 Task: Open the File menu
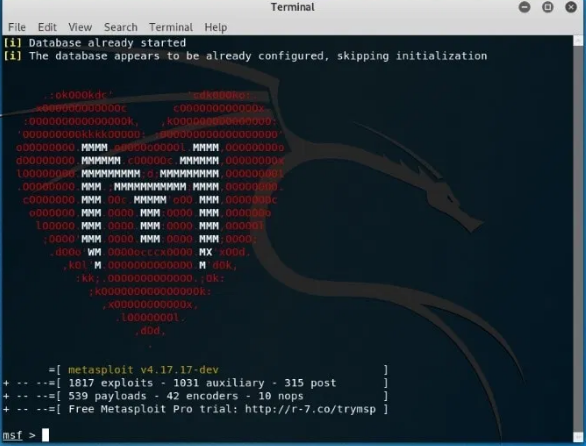point(17,27)
